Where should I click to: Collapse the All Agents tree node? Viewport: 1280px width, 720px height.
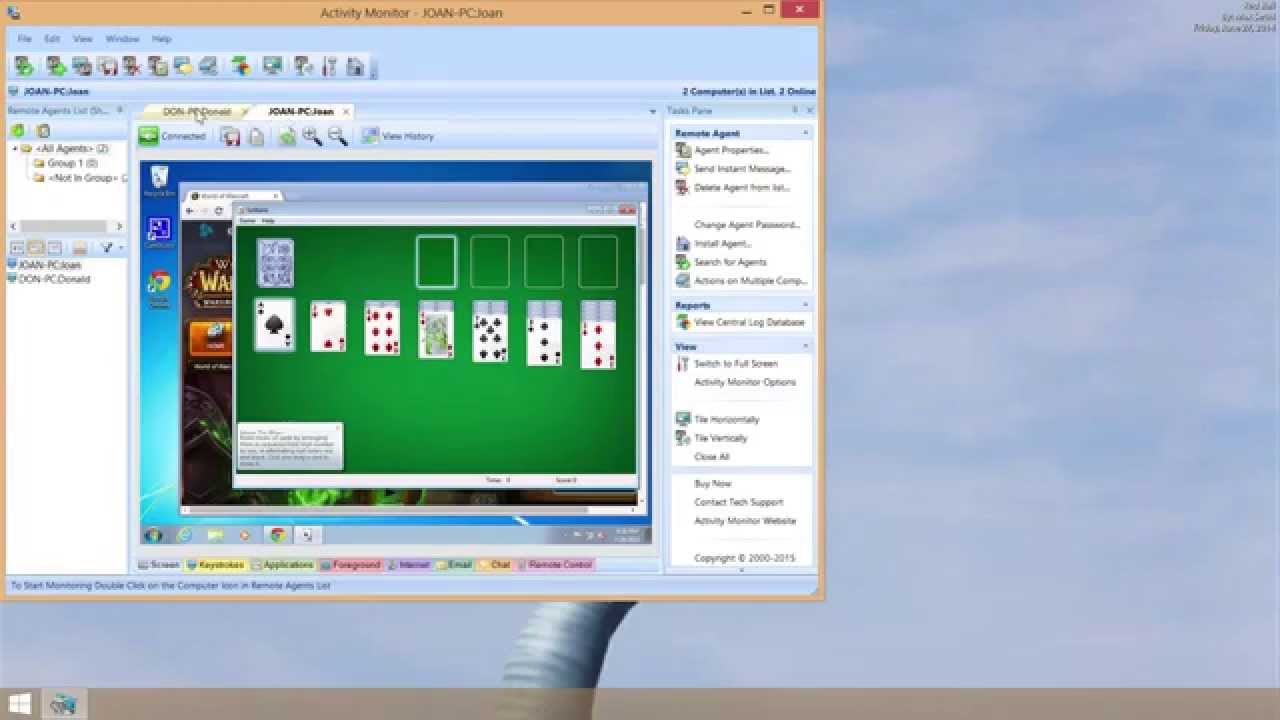click(x=15, y=148)
